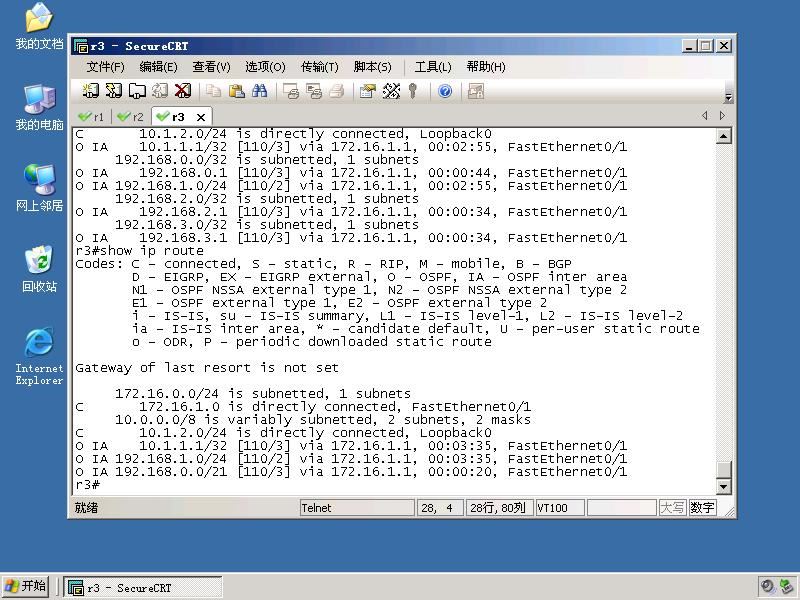Viewport: 800px width, 600px height.
Task: Click the Find binoculars icon
Action: click(x=259, y=91)
